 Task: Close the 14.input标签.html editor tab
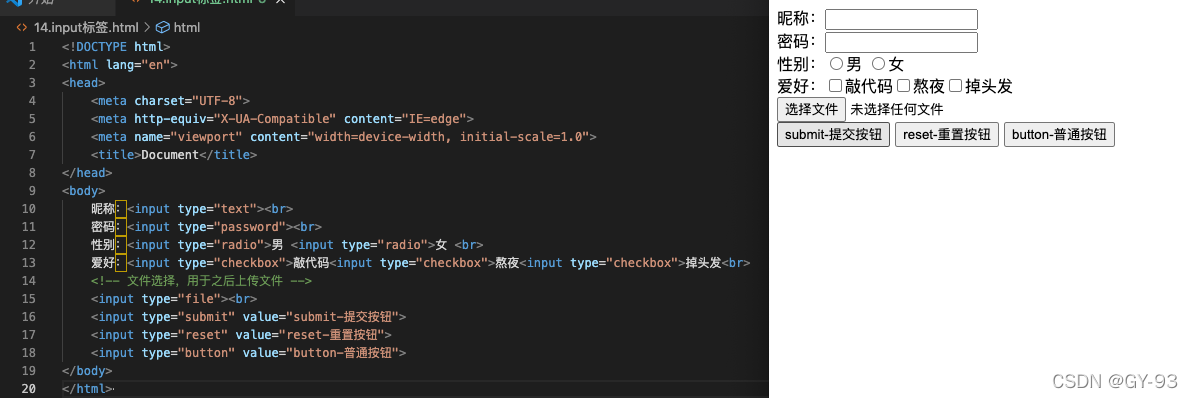pyautogui.click(x=281, y=2)
